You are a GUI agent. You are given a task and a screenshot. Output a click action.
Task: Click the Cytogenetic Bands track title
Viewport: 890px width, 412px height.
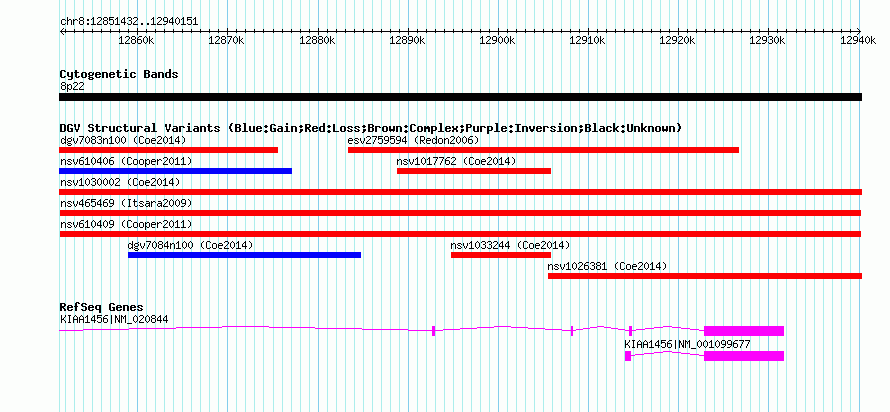pyautogui.click(x=119, y=74)
